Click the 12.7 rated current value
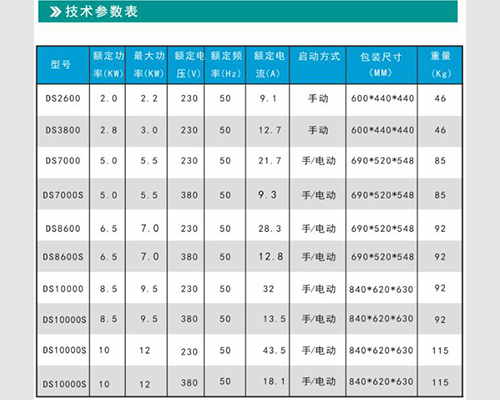 coord(270,130)
